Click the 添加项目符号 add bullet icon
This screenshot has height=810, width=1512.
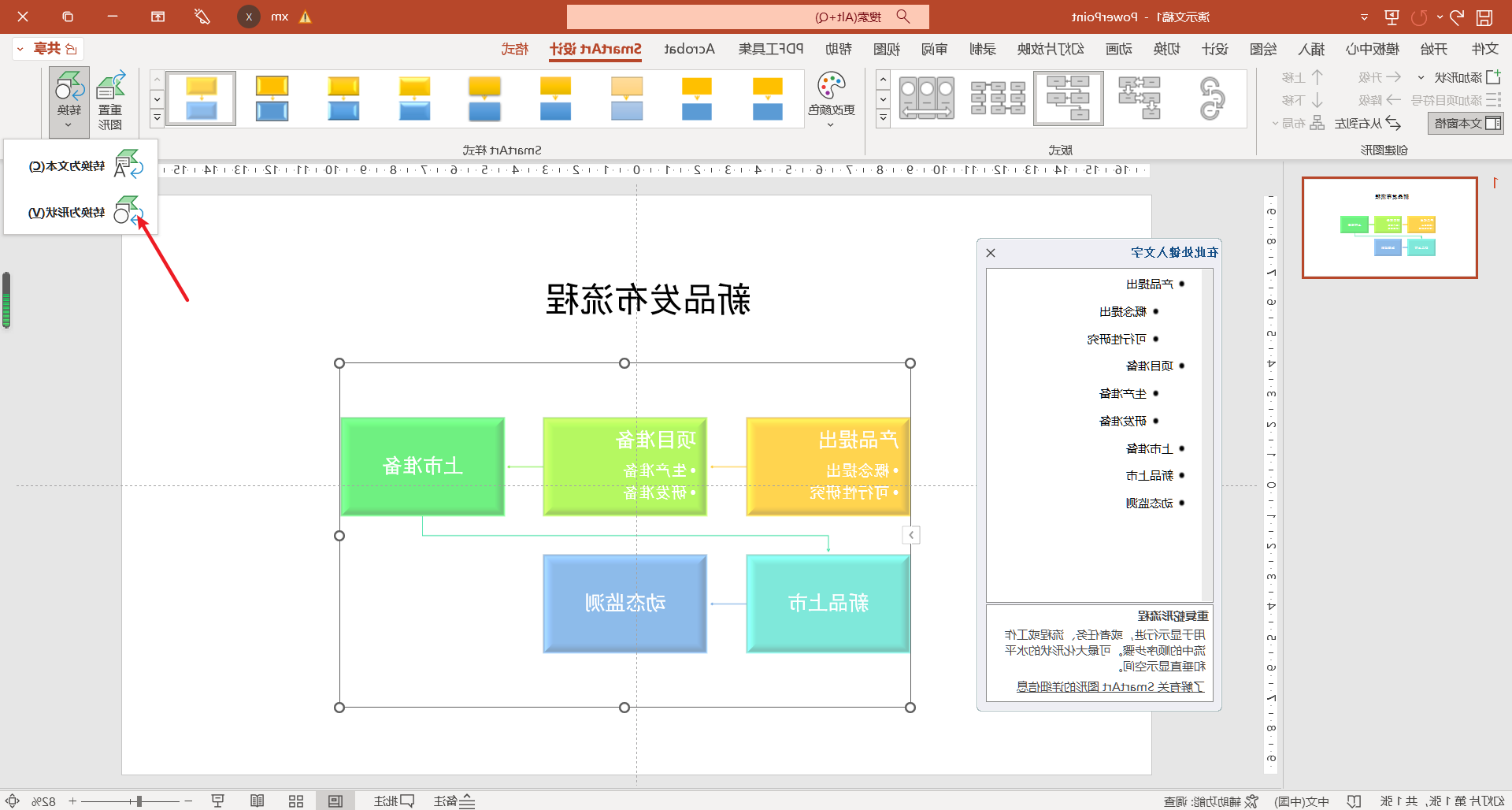1493,100
